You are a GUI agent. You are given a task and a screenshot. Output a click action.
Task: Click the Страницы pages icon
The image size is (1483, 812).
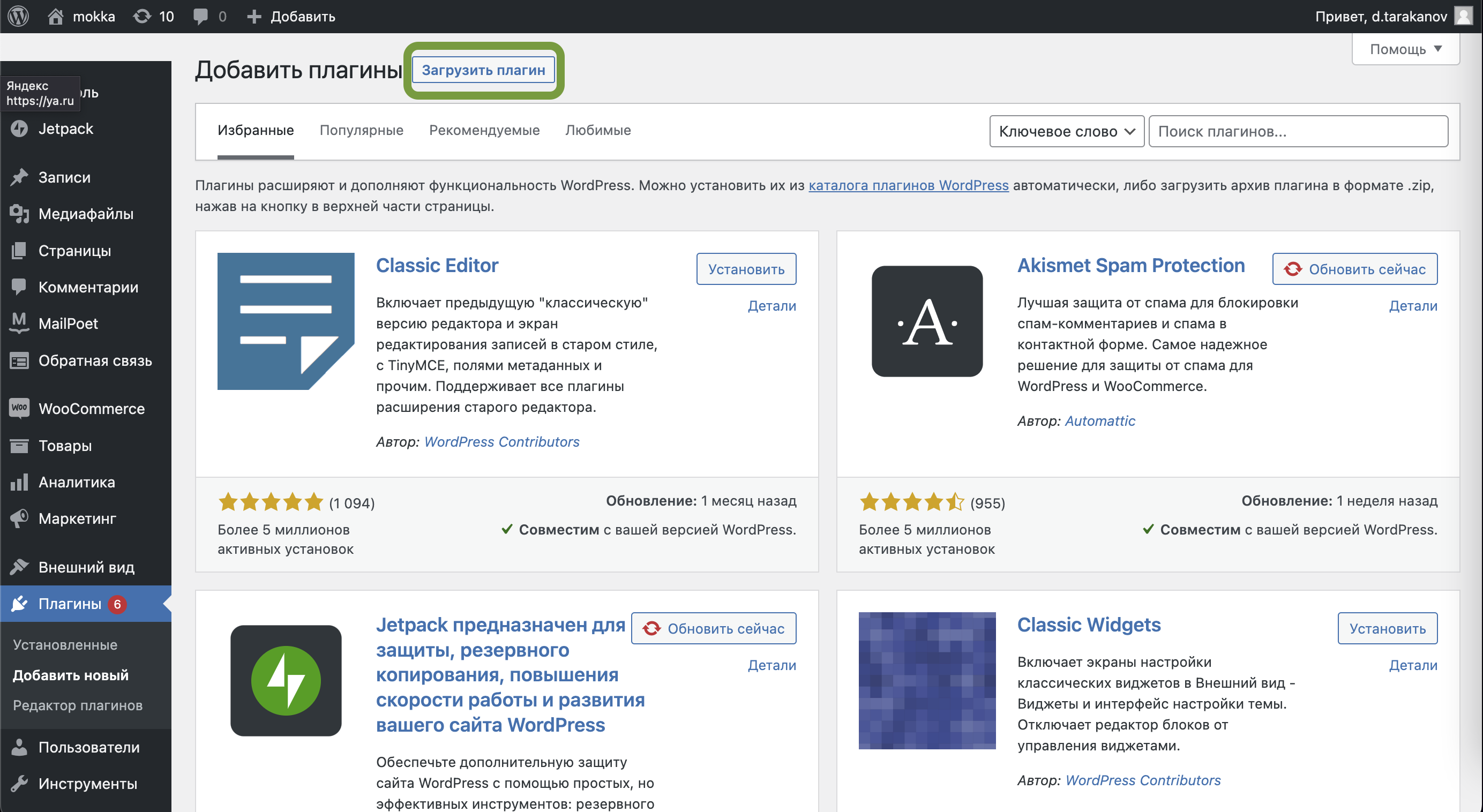[19, 250]
